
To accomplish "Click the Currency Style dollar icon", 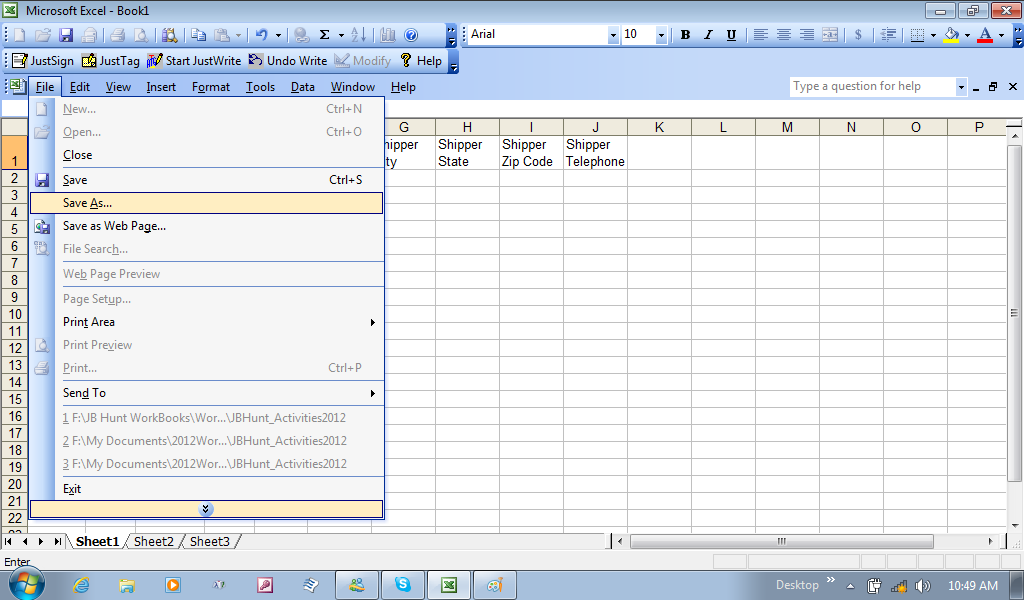I will coord(858,35).
